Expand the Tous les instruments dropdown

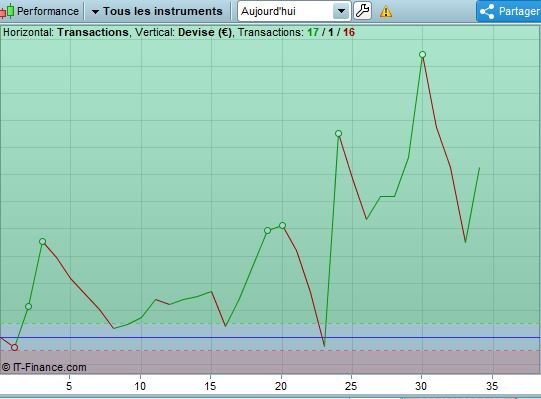(157, 11)
